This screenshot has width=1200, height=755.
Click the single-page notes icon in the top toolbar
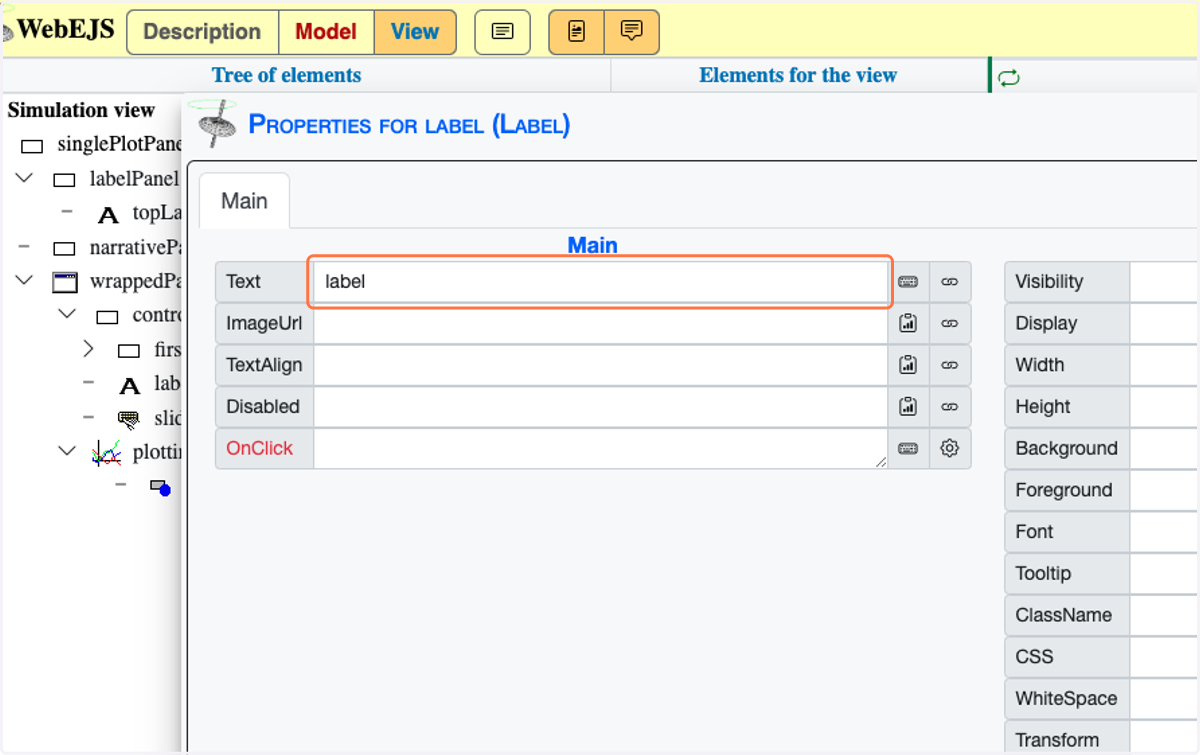pos(502,32)
